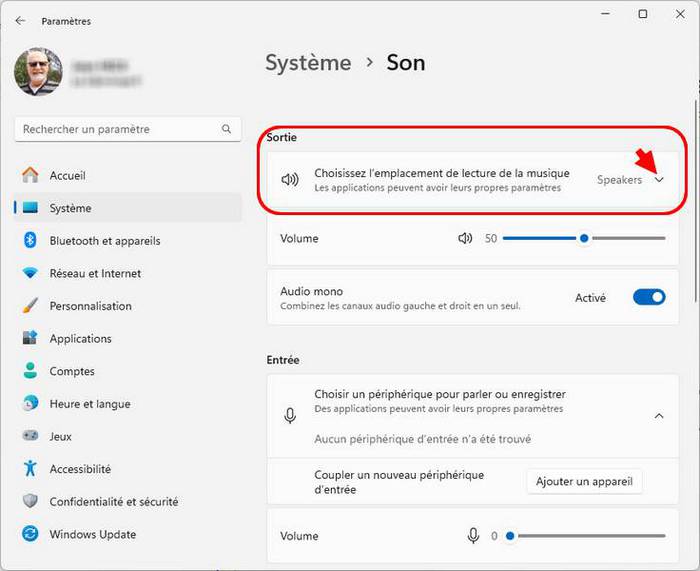Click the Heure et langue globe-clock icon

click(x=30, y=403)
